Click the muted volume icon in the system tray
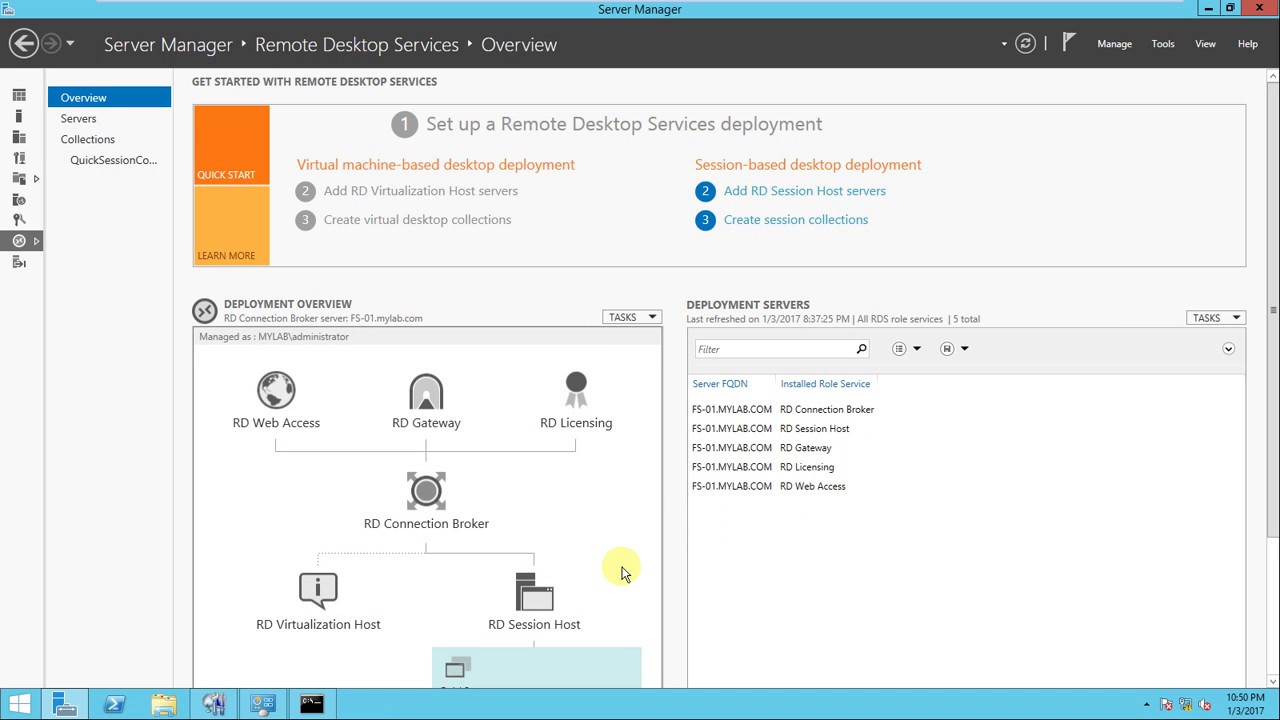This screenshot has width=1280, height=720. (x=1205, y=704)
